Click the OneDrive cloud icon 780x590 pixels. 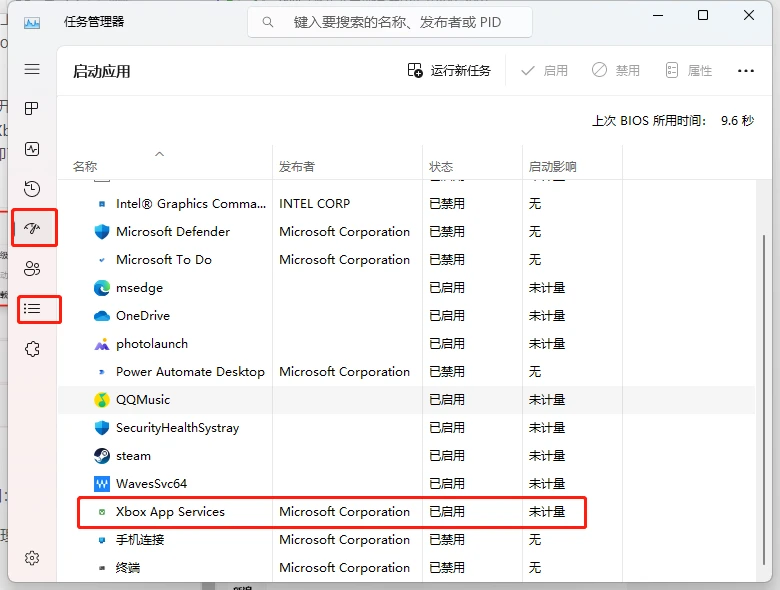click(x=101, y=316)
